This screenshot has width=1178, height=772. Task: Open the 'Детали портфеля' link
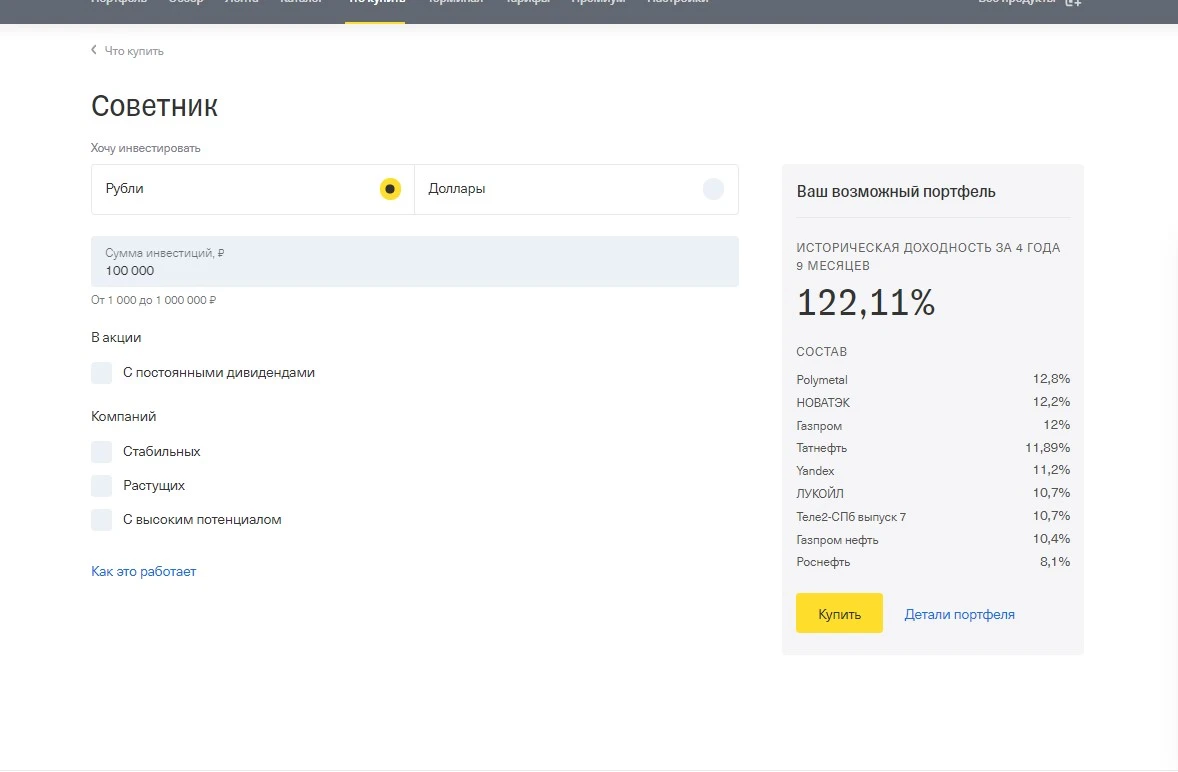coord(959,614)
